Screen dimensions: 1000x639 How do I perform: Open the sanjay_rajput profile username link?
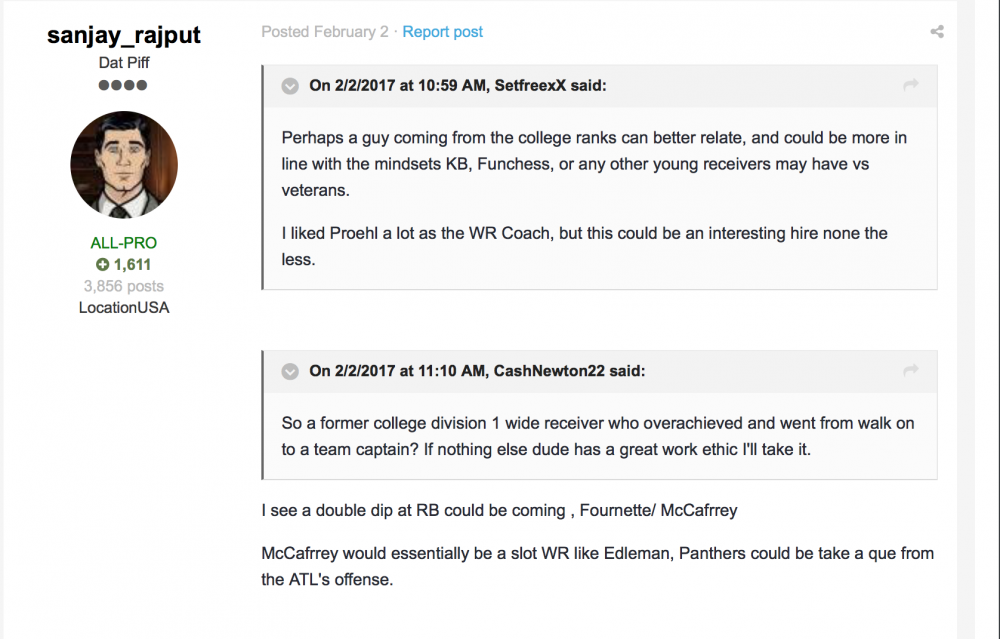[124, 35]
